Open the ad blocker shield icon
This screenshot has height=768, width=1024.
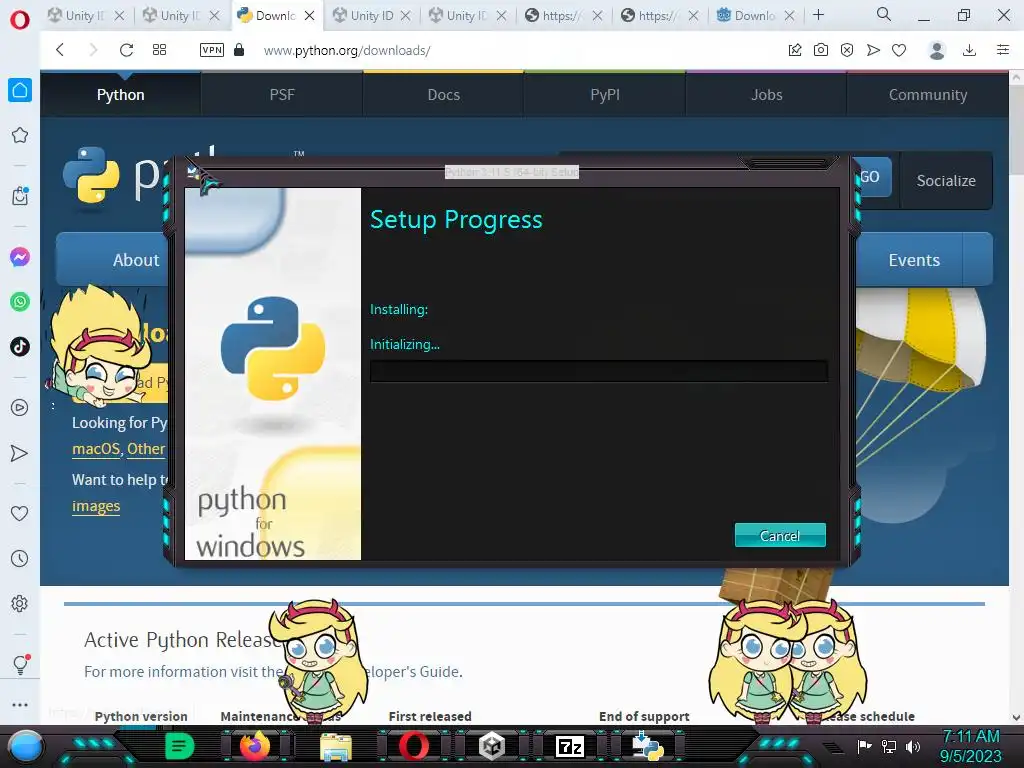(x=847, y=50)
